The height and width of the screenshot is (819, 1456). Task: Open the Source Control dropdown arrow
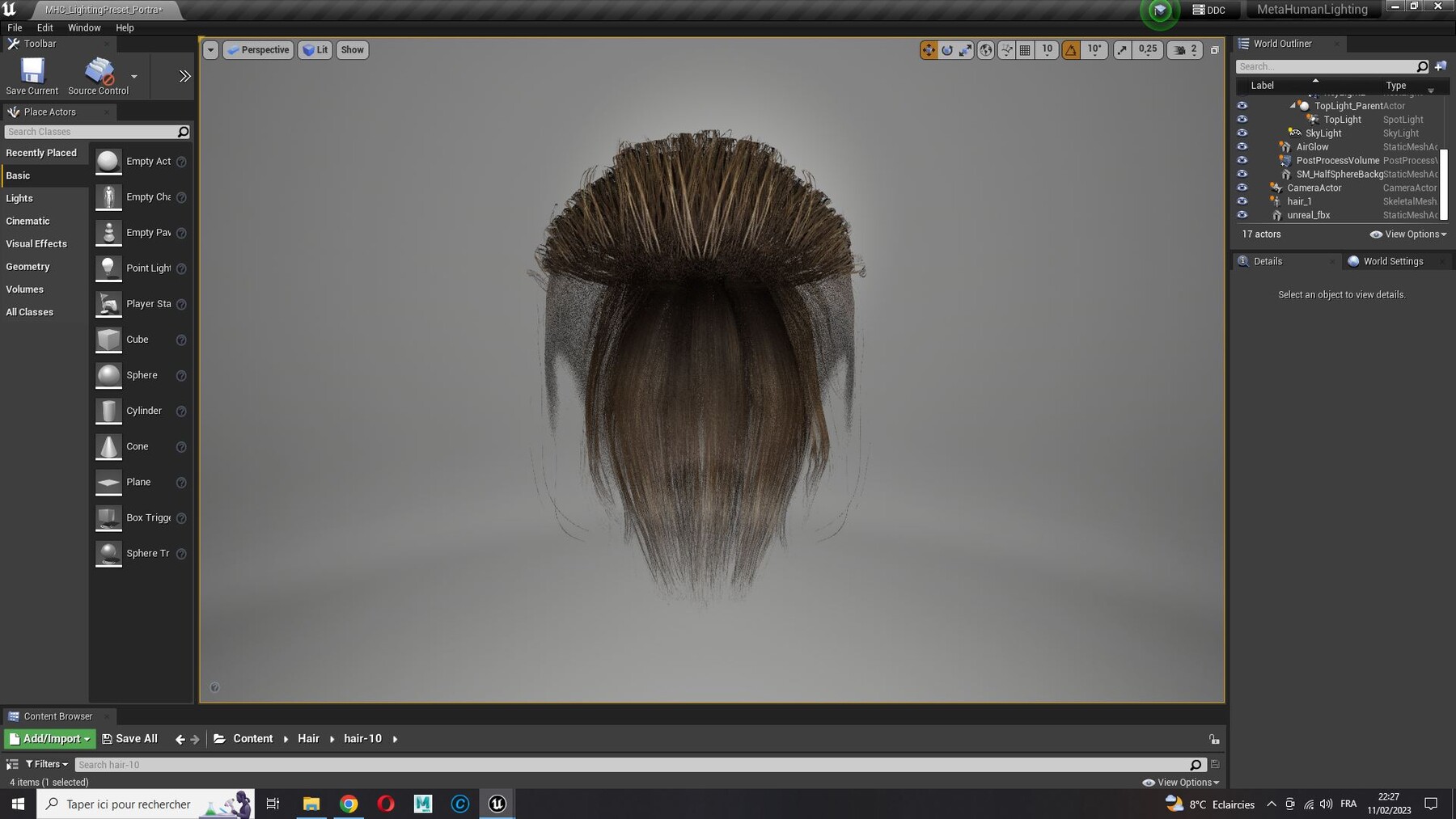point(134,77)
